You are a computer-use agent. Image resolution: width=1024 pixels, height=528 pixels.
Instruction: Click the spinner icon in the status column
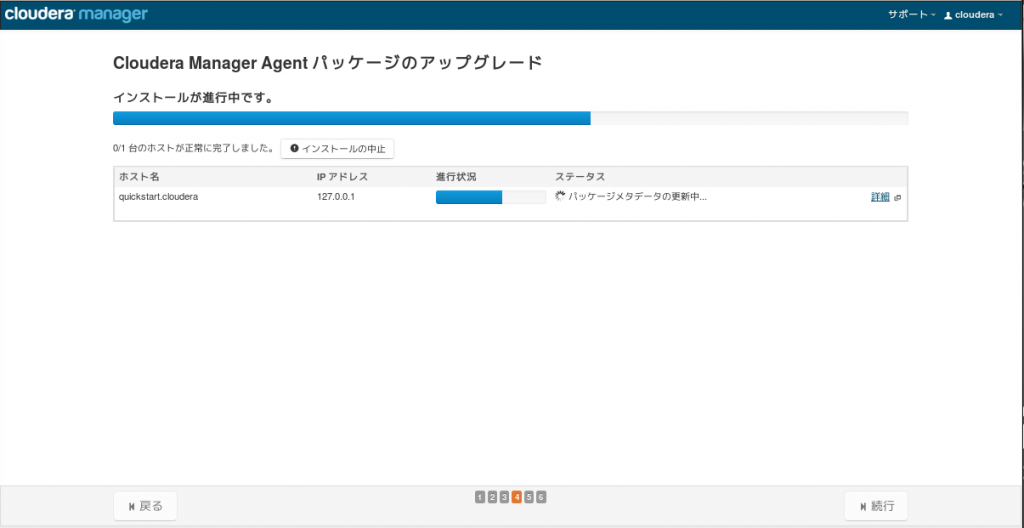(x=560, y=196)
